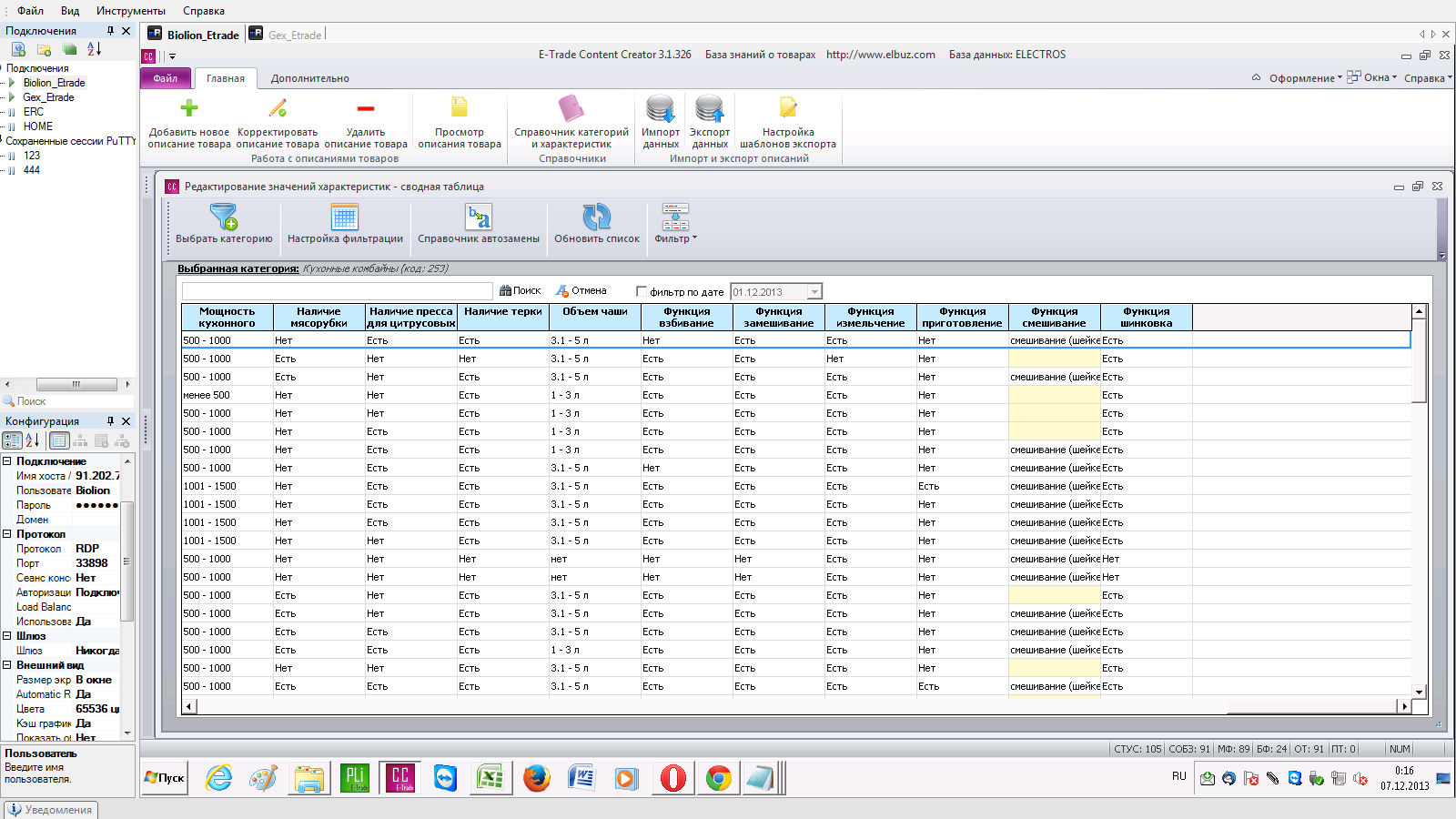
Task: Open the product description preview icon
Action: coord(460,107)
